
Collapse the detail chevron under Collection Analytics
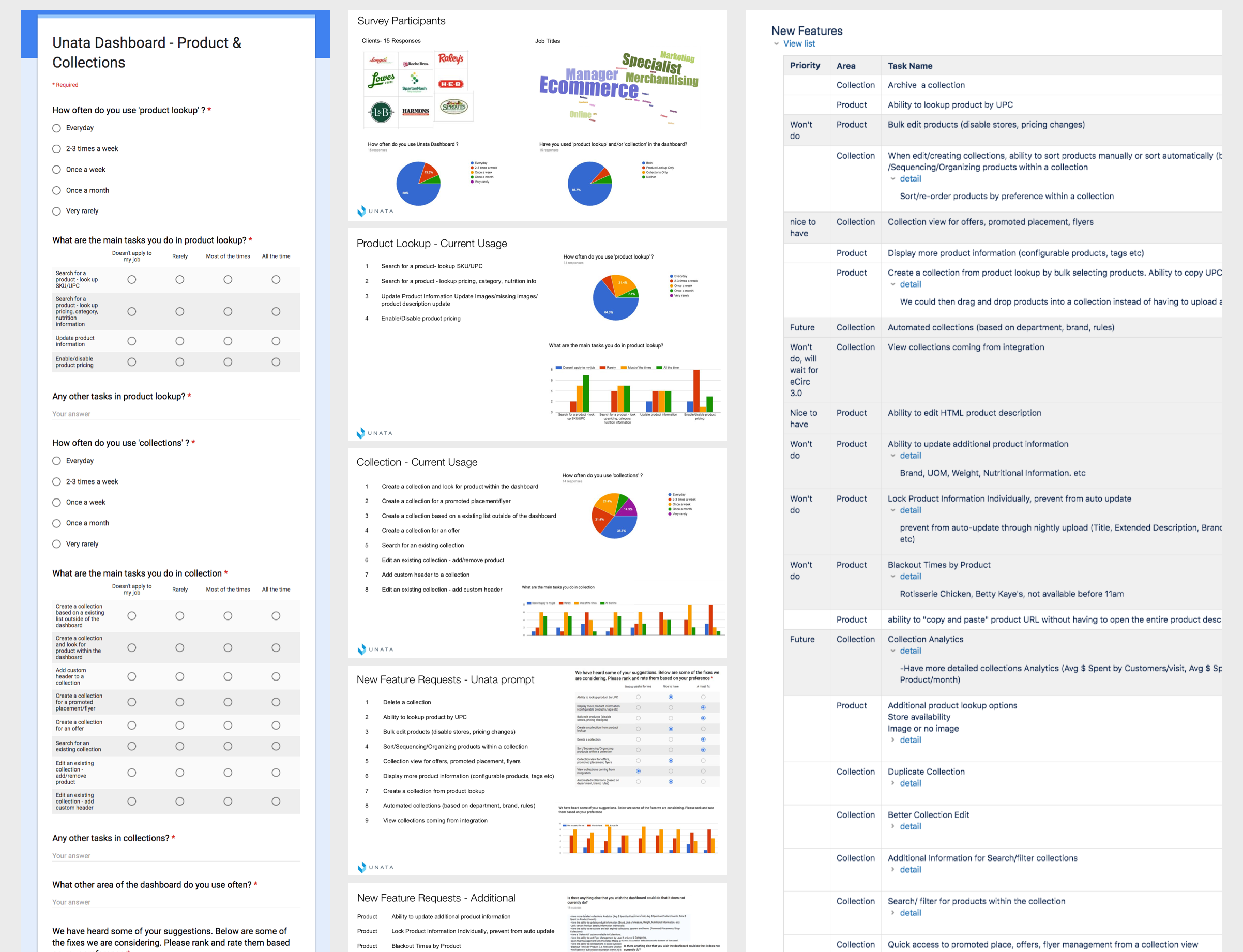point(893,651)
